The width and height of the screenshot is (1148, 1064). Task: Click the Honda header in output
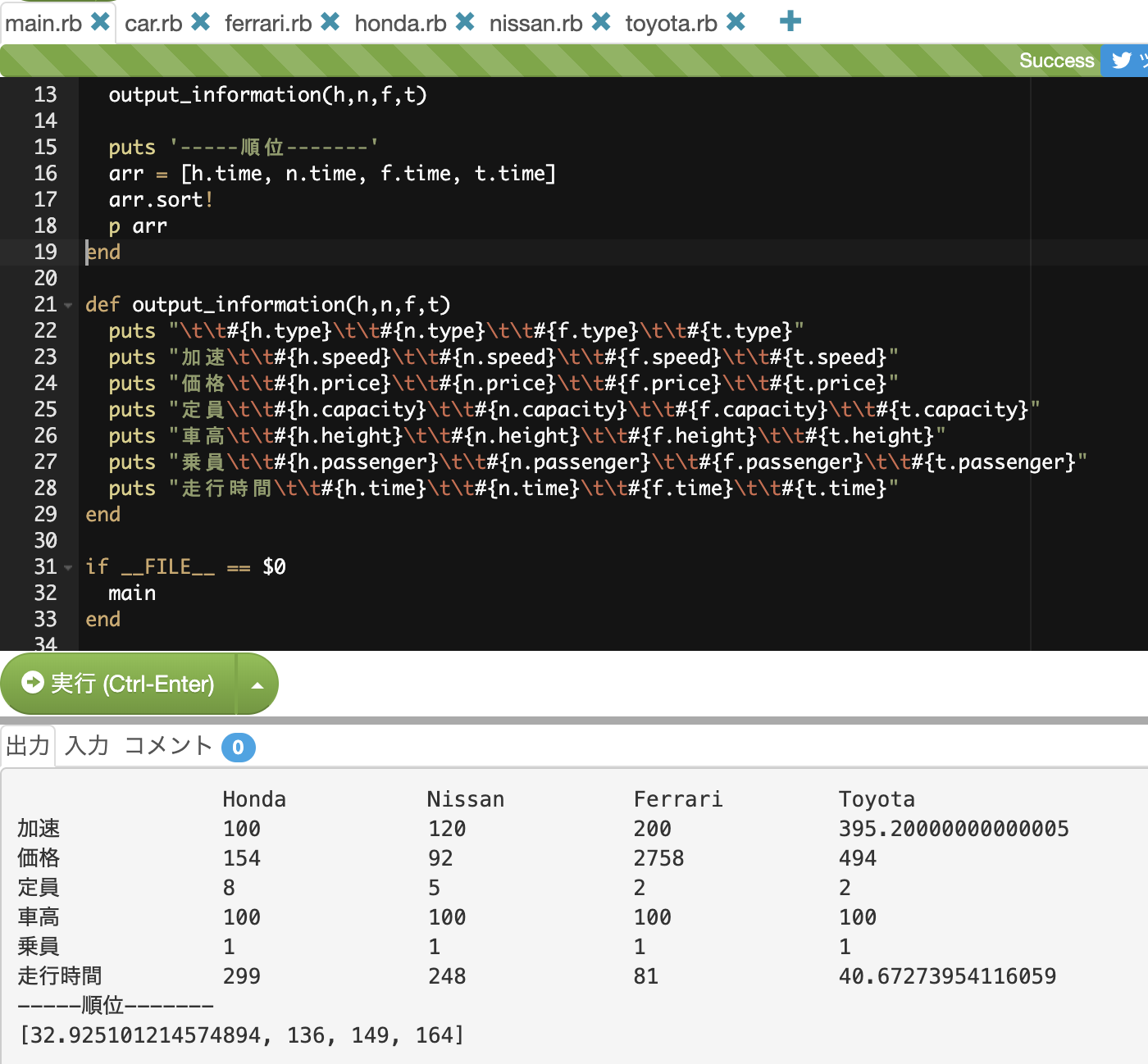tap(254, 799)
